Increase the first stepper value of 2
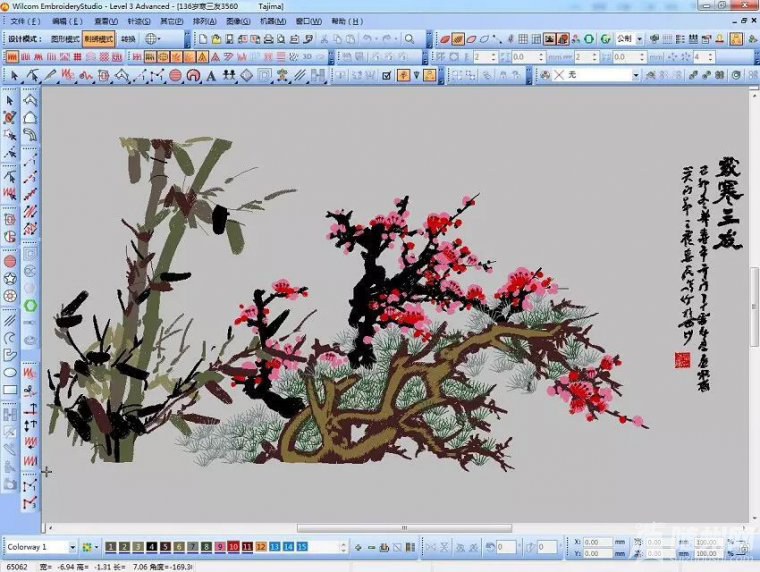The image size is (760, 572). pos(494,54)
